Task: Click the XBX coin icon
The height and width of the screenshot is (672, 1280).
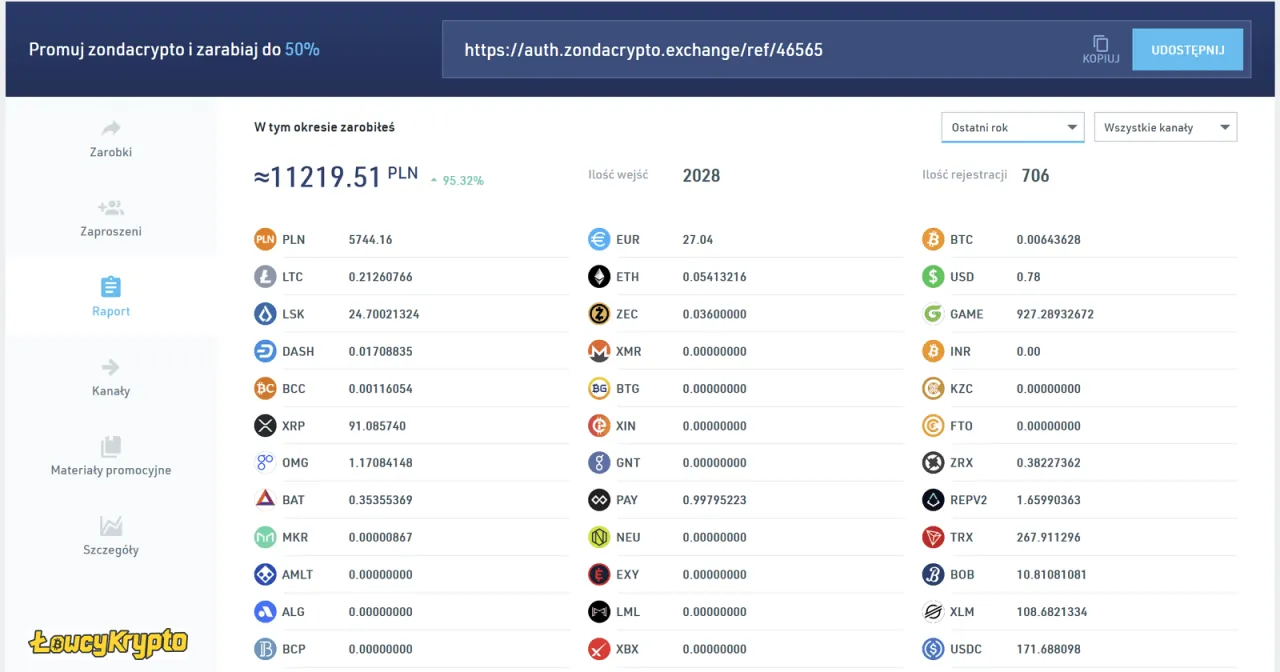Action: click(x=599, y=649)
